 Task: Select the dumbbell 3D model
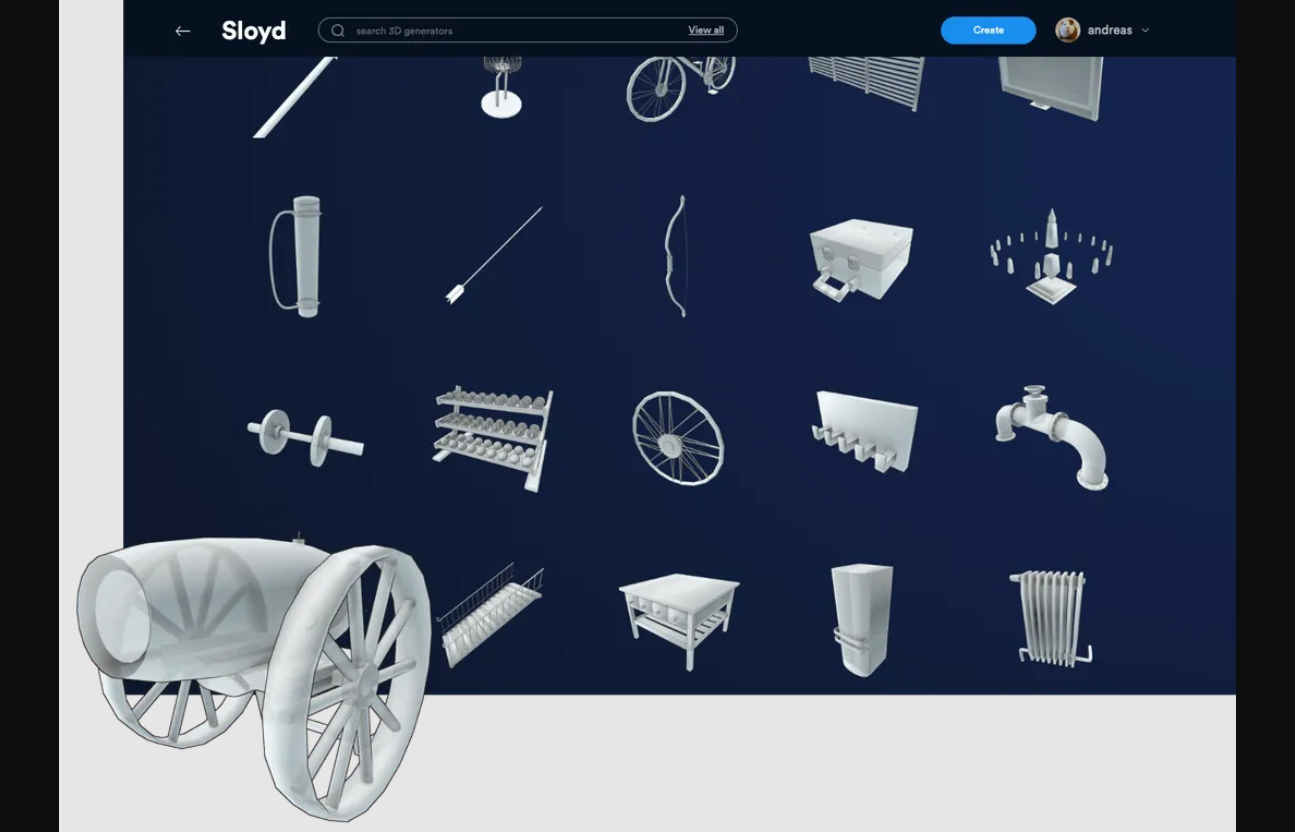305,436
